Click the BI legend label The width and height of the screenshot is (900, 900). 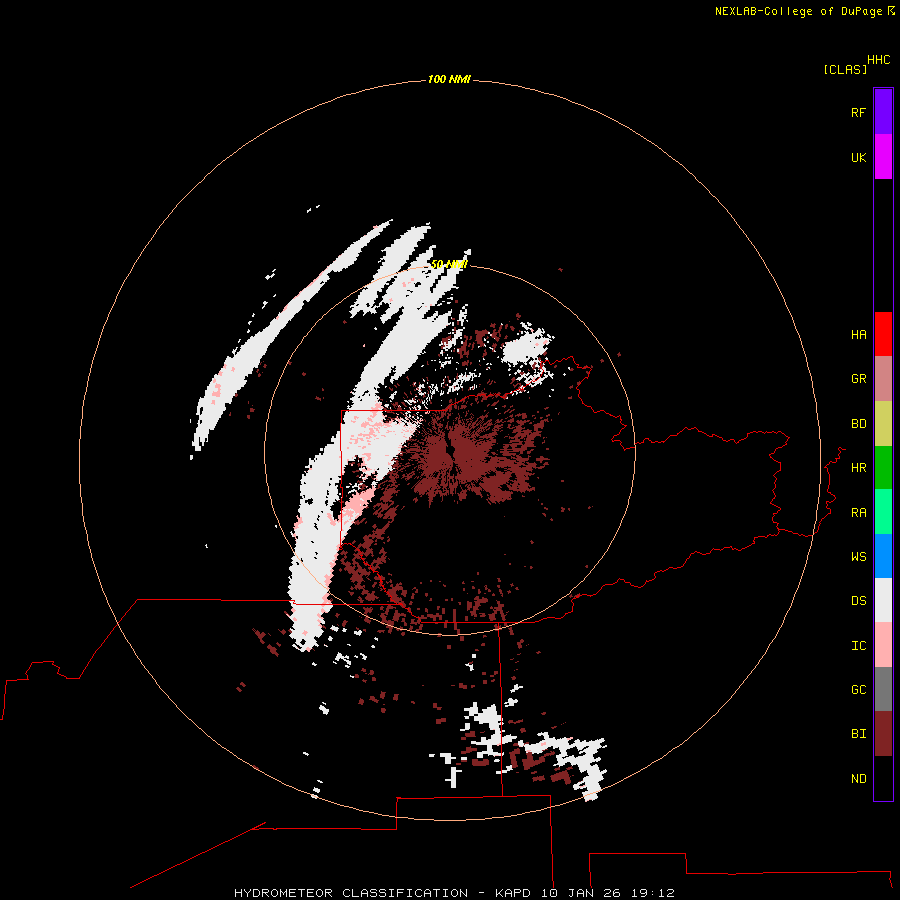(858, 734)
